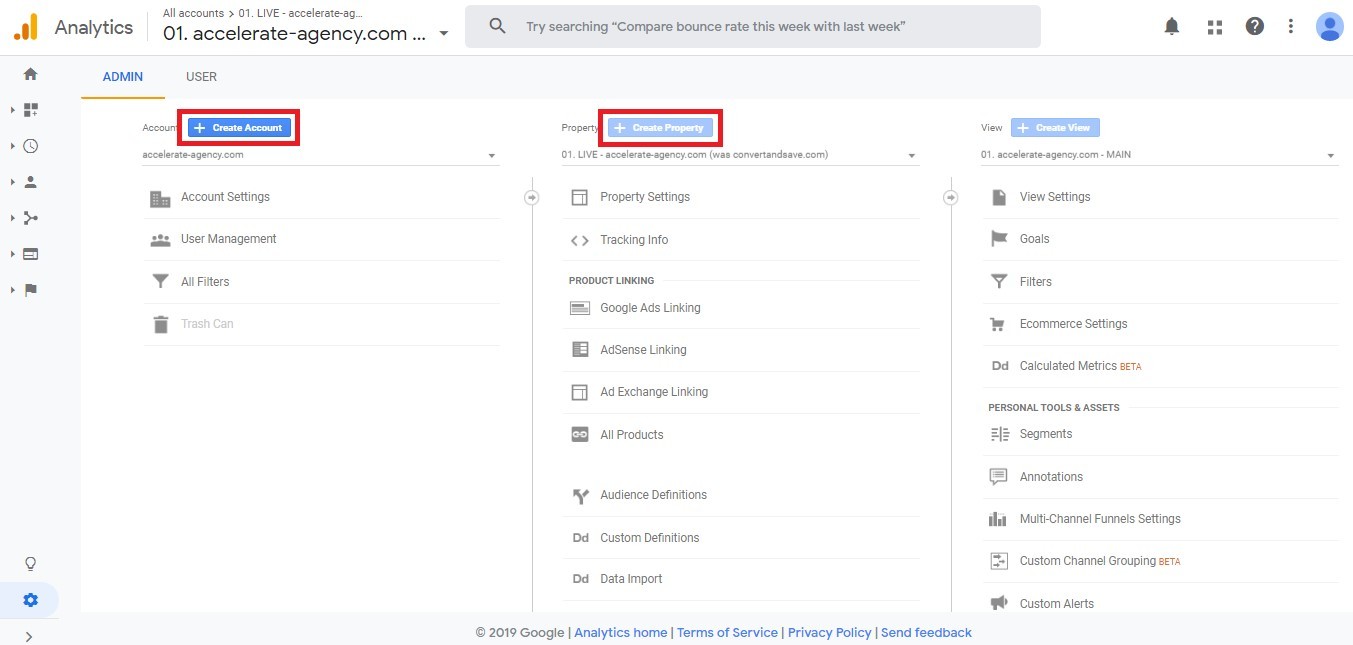
Task: Expand Customization arrow in left sidebar
Action: tap(12, 110)
